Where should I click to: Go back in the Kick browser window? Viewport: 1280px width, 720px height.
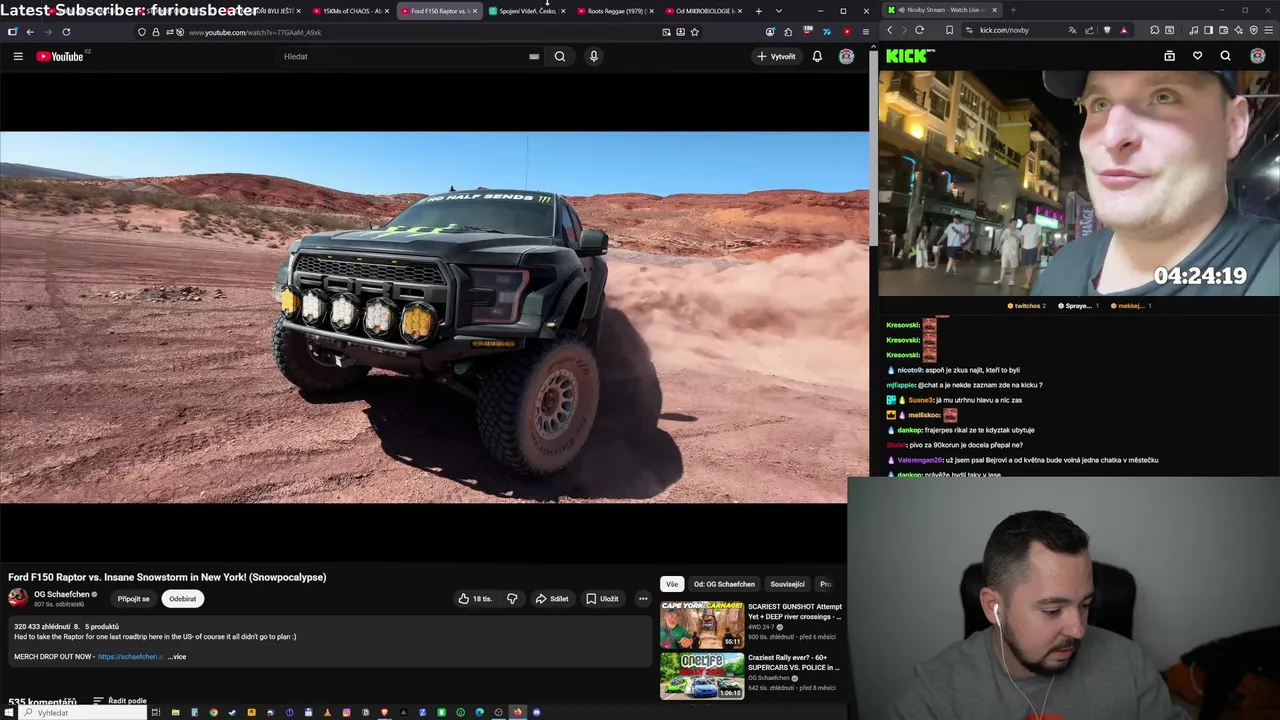890,30
